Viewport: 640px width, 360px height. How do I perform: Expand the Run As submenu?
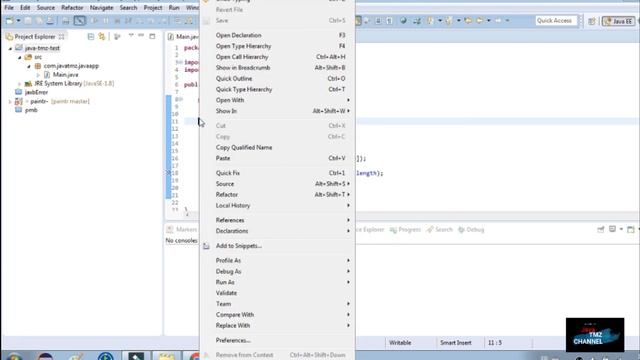pyautogui.click(x=278, y=282)
